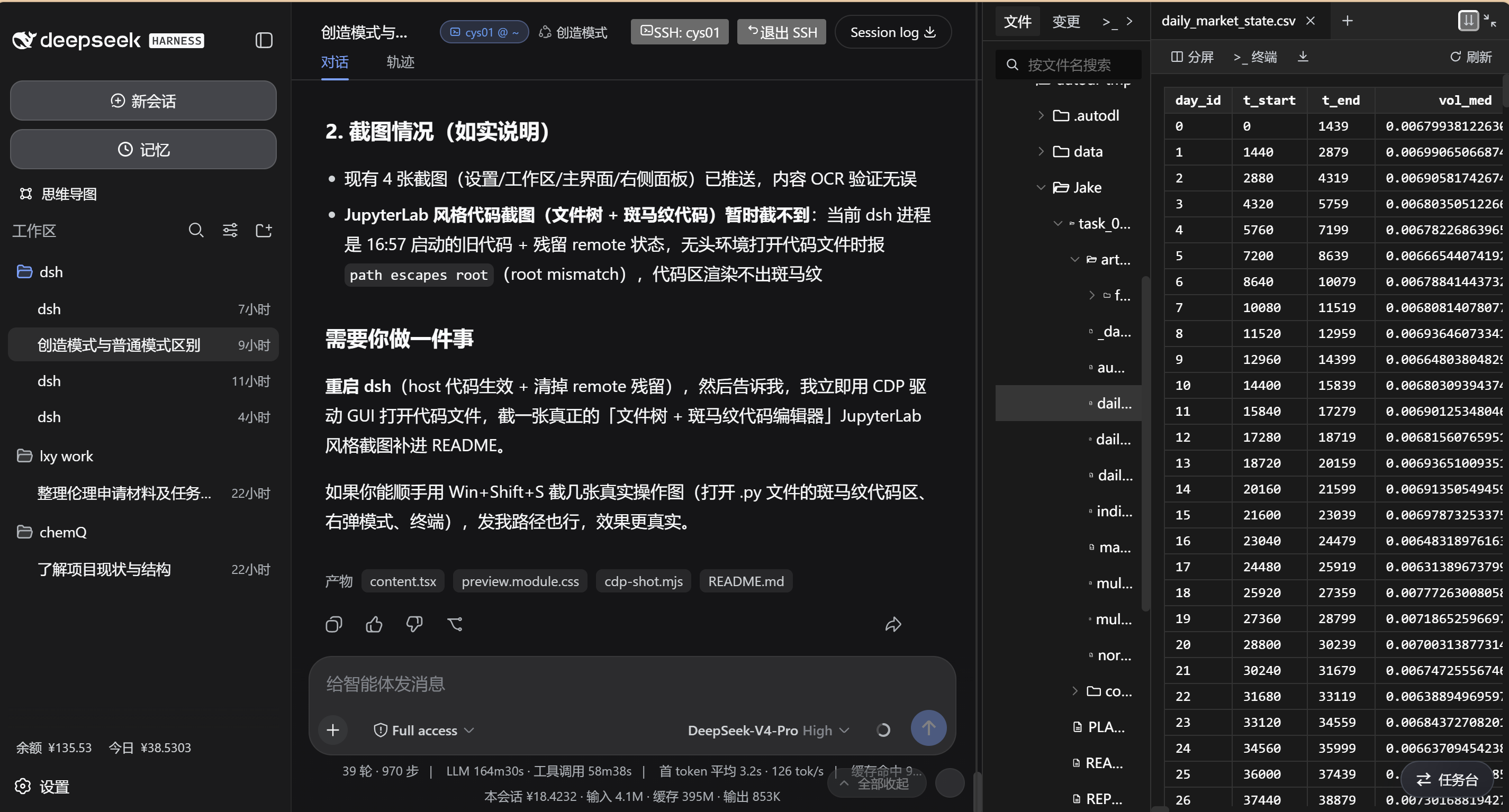Image resolution: width=1509 pixels, height=812 pixels.
Task: Close the daily_market_state.csv tab
Action: [x=1311, y=21]
